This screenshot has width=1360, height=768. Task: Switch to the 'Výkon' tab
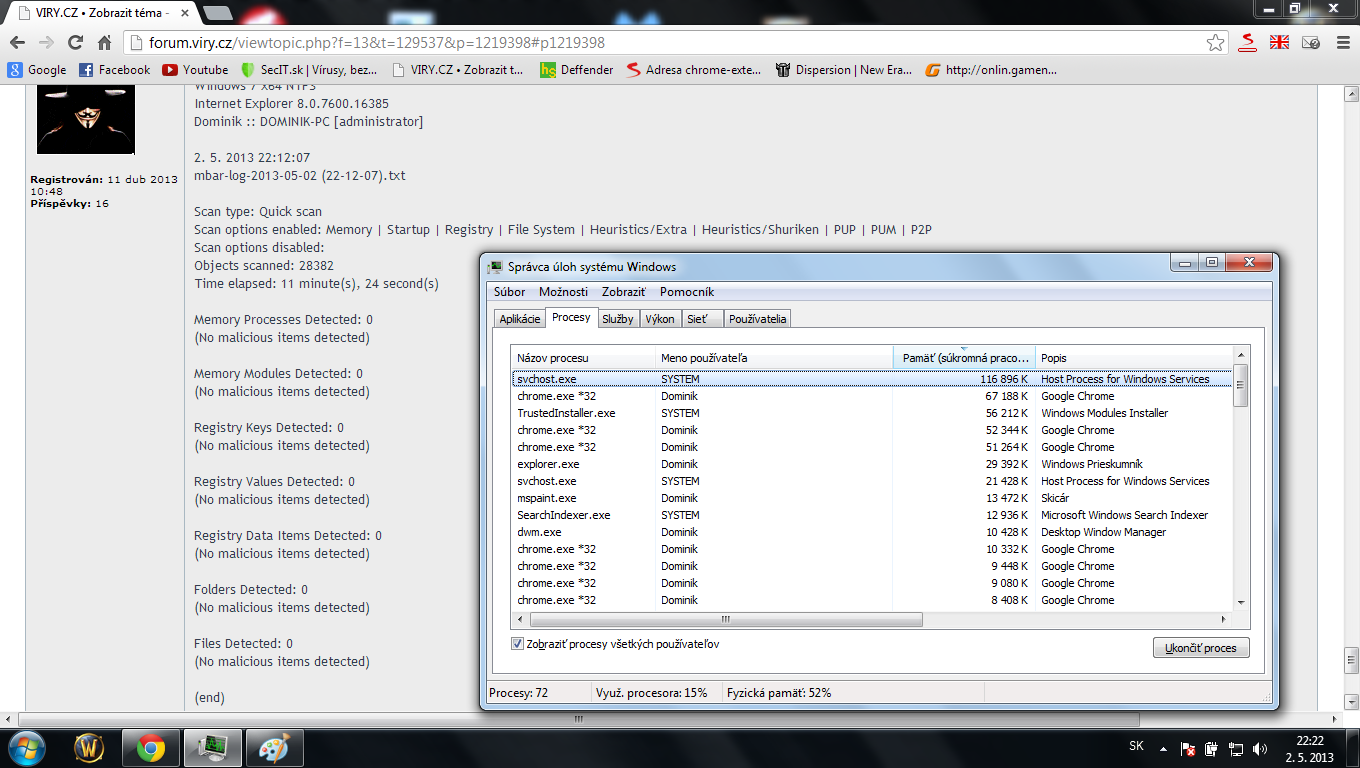[x=659, y=319]
